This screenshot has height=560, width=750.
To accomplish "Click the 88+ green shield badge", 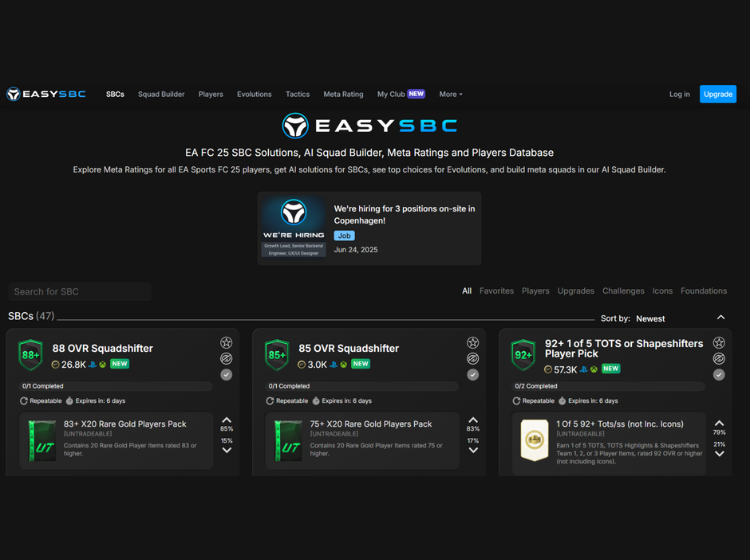I will coord(31,355).
